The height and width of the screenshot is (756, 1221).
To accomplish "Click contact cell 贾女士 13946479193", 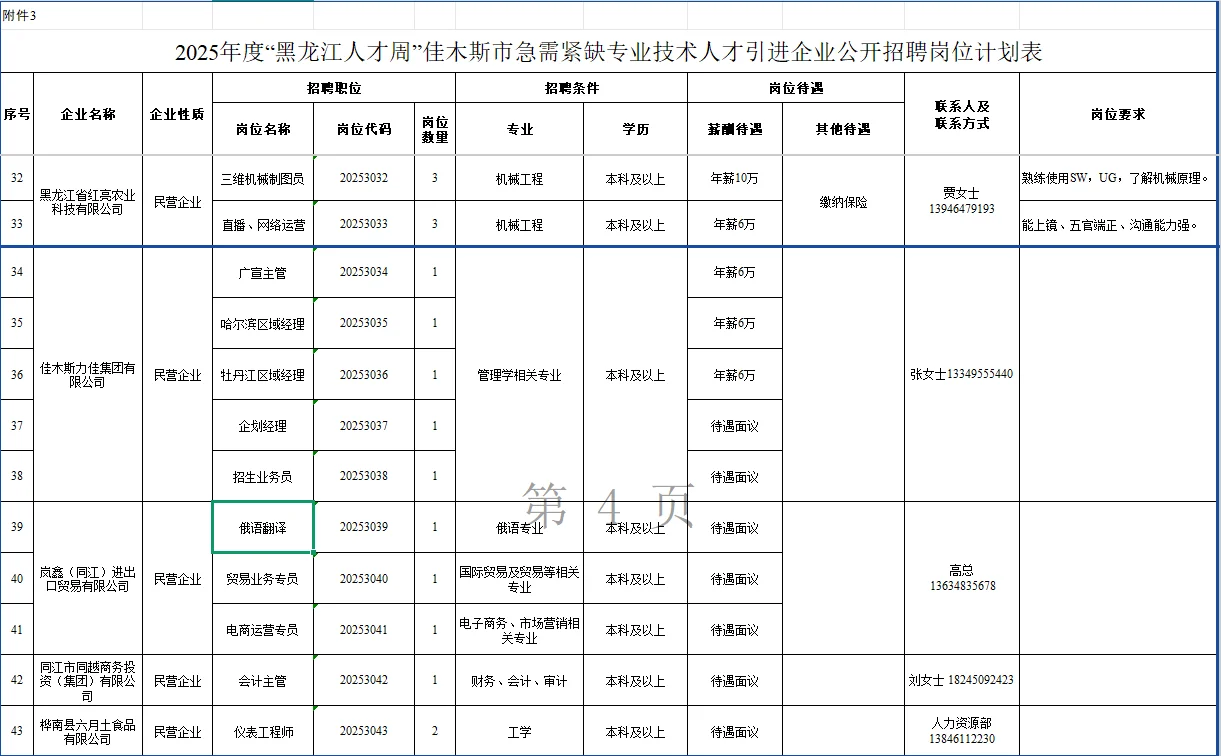I will click(962, 201).
